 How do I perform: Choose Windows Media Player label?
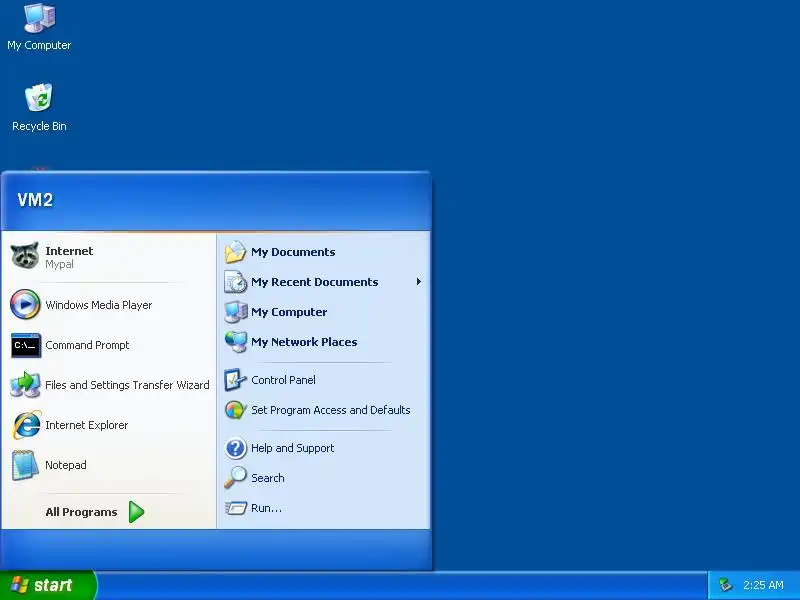98,305
